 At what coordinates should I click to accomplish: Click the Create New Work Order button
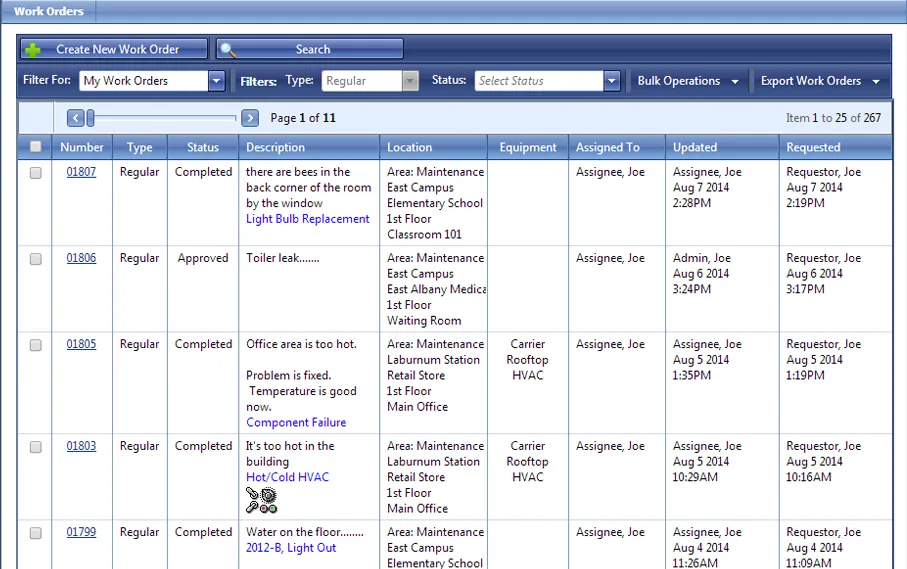[114, 49]
